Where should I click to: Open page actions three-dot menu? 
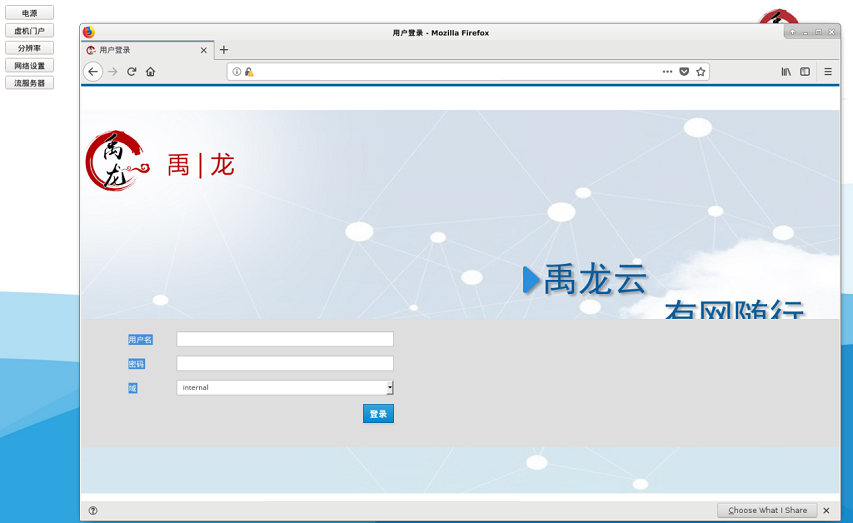(x=667, y=72)
